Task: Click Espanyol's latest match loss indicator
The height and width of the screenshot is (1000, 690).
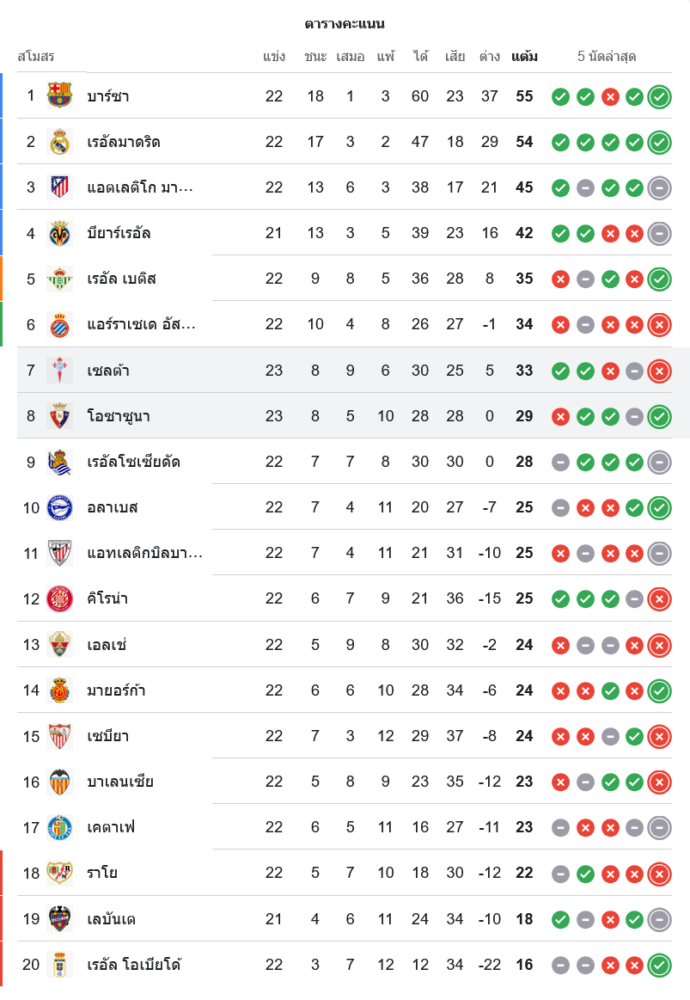Action: (x=659, y=325)
